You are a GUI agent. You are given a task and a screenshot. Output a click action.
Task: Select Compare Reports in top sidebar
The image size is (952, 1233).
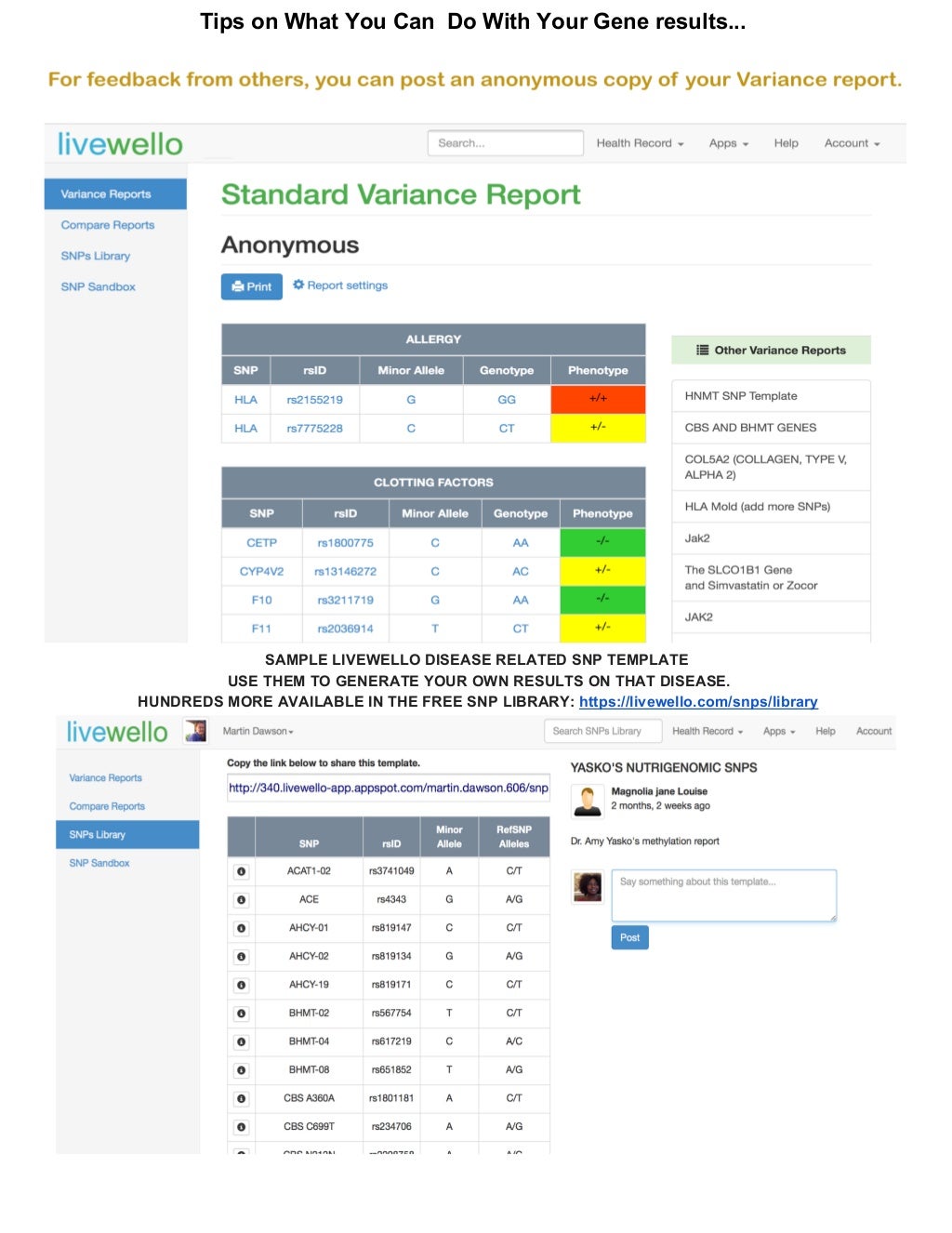pyautogui.click(x=108, y=225)
